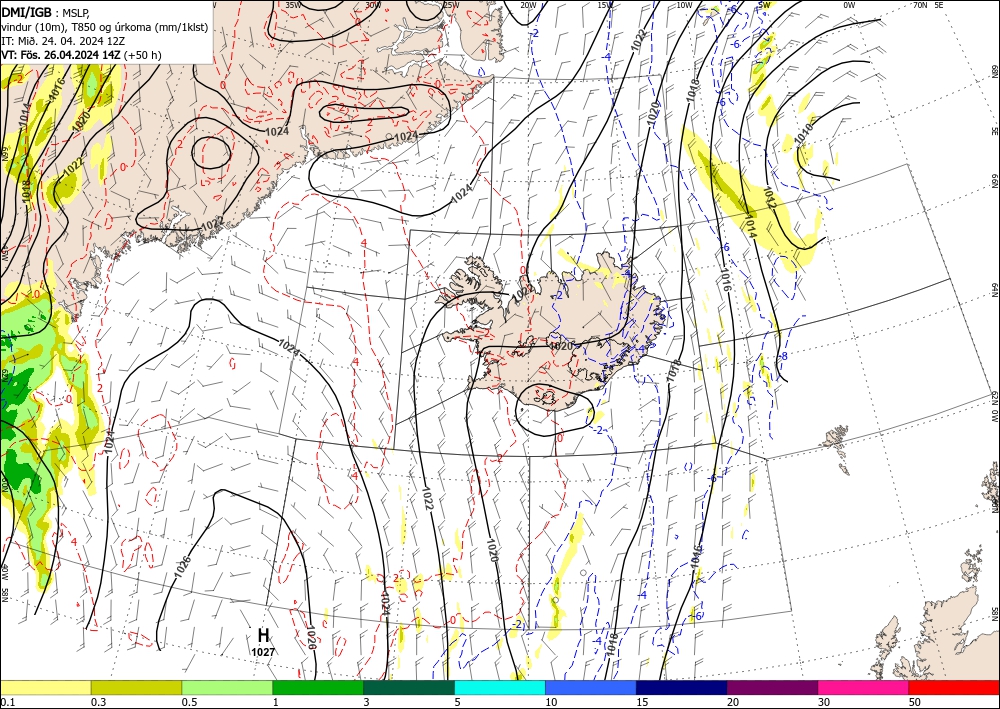Pick the cyan 5–10 legend swatch
The width and height of the screenshot is (1000, 709).
click(x=500, y=687)
